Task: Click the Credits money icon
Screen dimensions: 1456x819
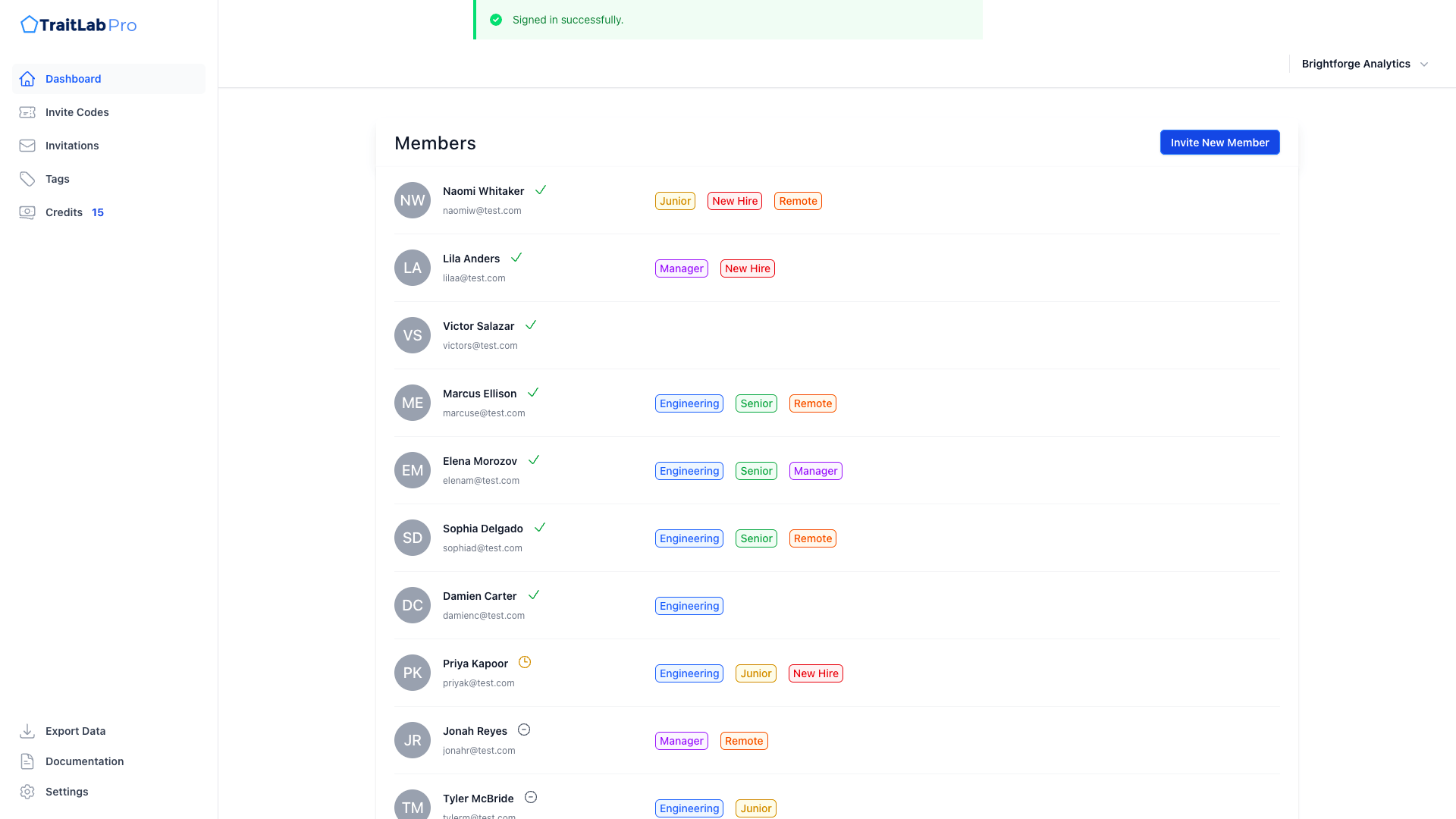Action: click(27, 212)
